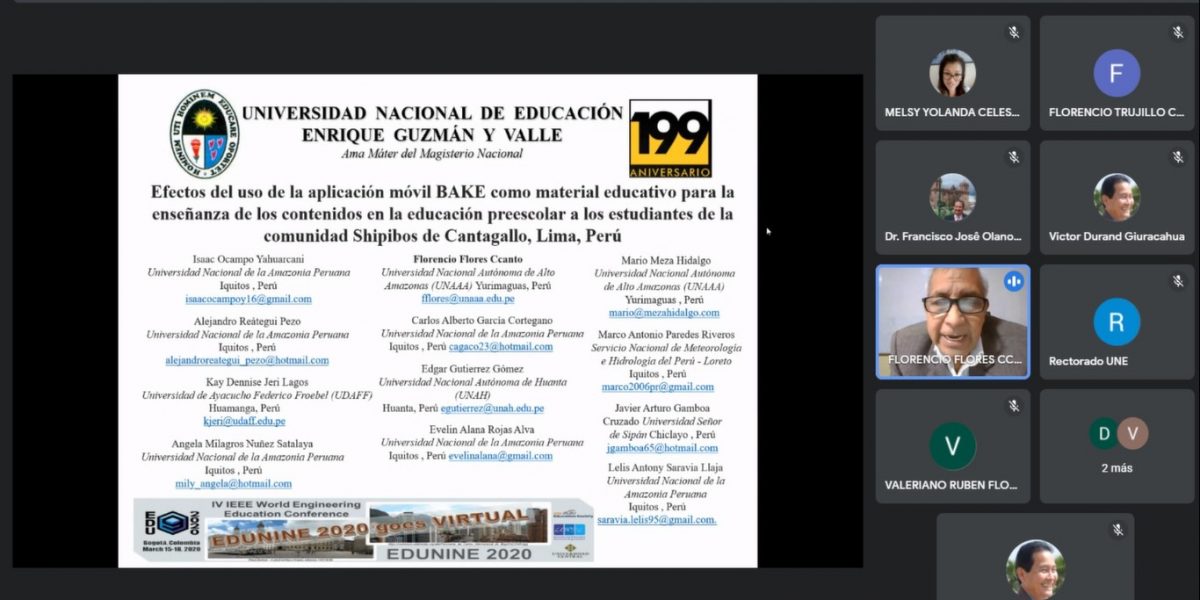
Task: Open the '2 más' additional participants tile
Action: (1117, 446)
